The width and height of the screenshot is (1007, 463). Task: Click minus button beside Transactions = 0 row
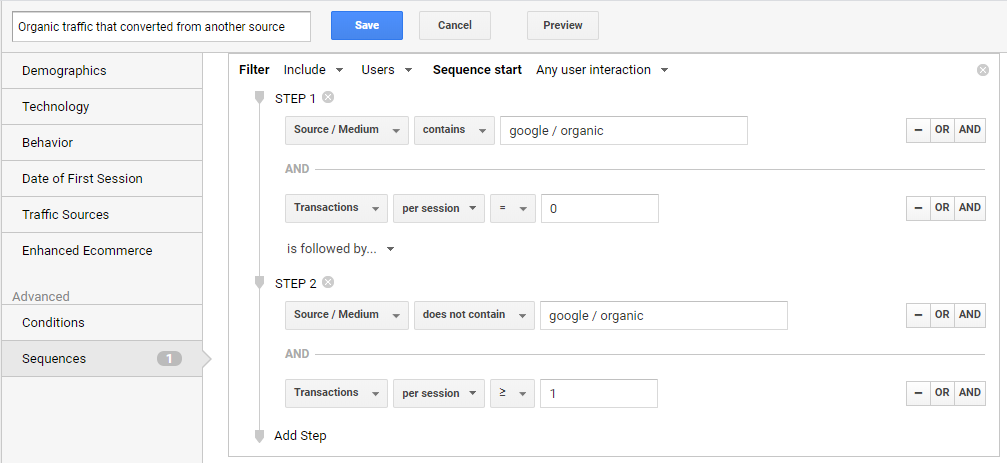917,208
